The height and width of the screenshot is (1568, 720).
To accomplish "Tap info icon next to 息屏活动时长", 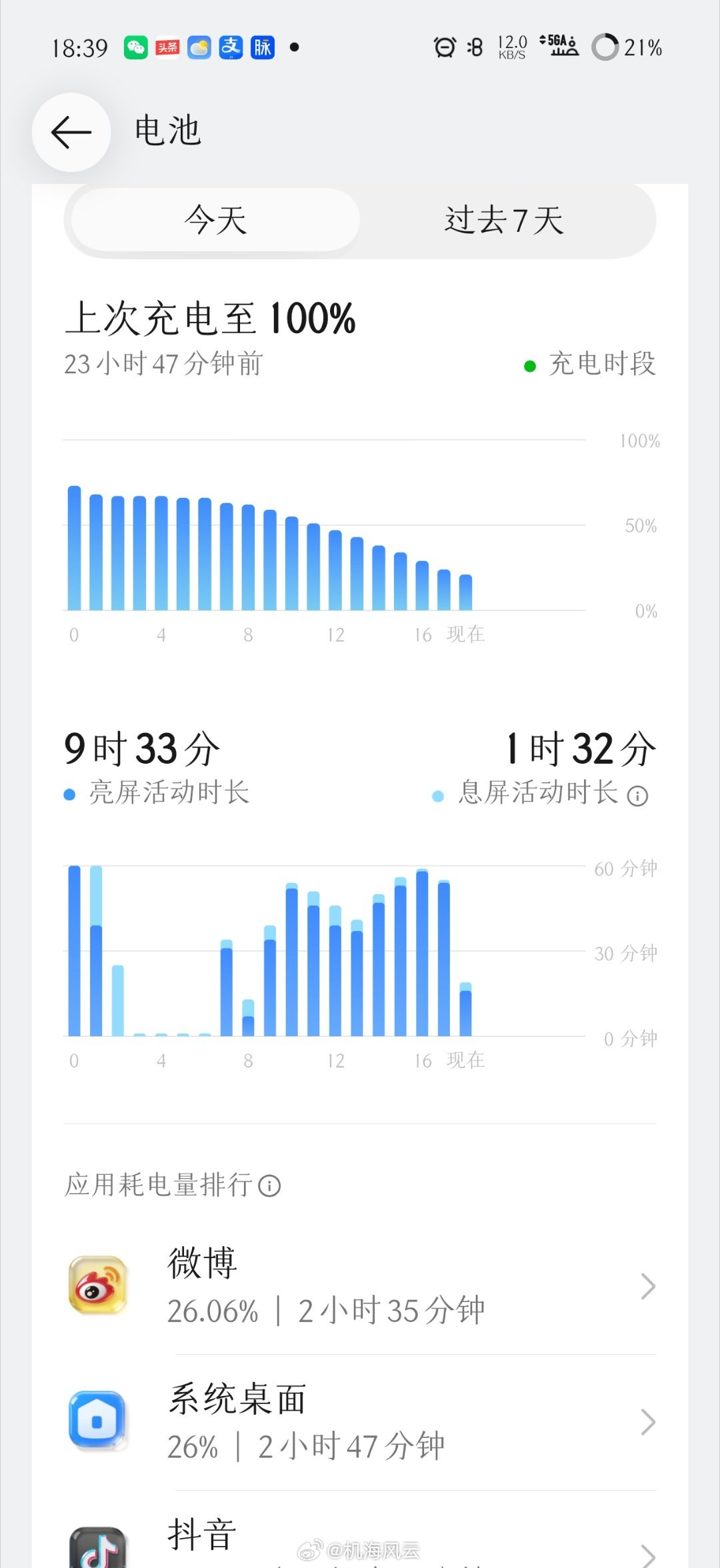I will [638, 796].
